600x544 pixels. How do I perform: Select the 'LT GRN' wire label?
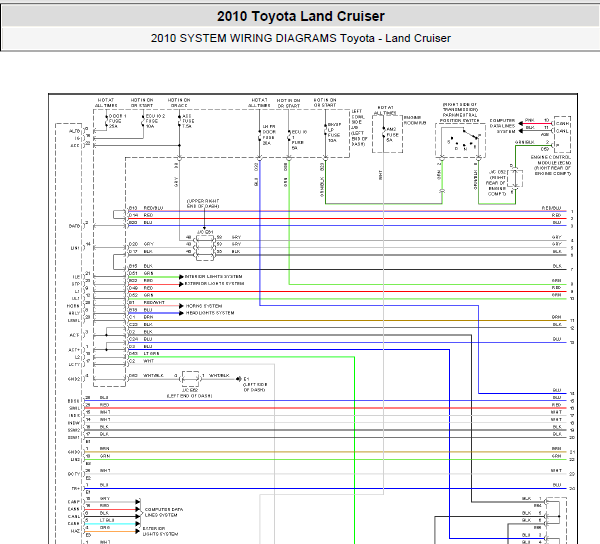152,353
